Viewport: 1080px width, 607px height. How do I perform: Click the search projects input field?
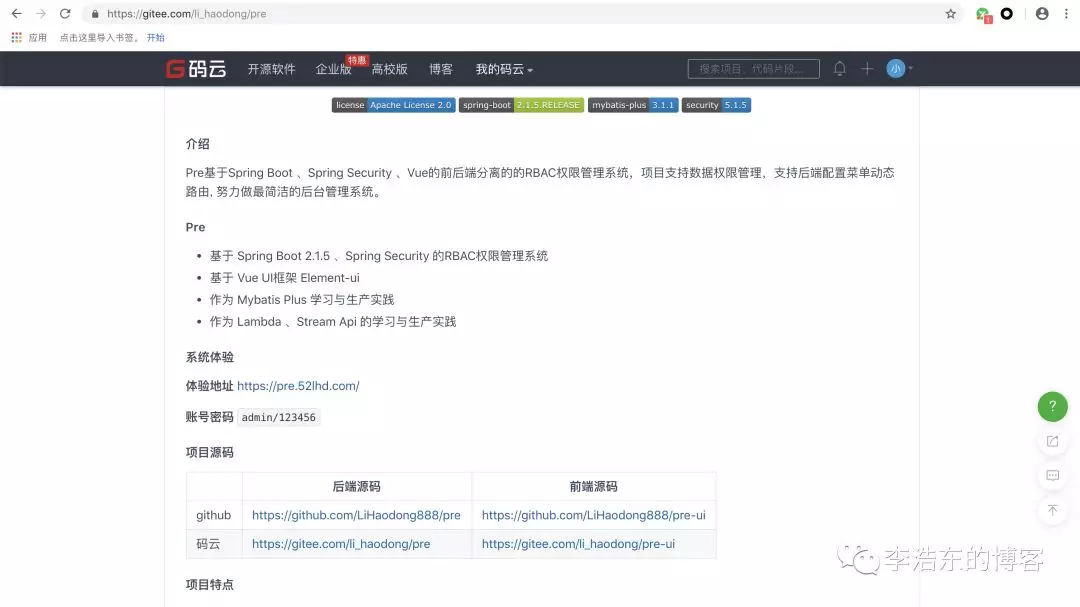click(754, 69)
